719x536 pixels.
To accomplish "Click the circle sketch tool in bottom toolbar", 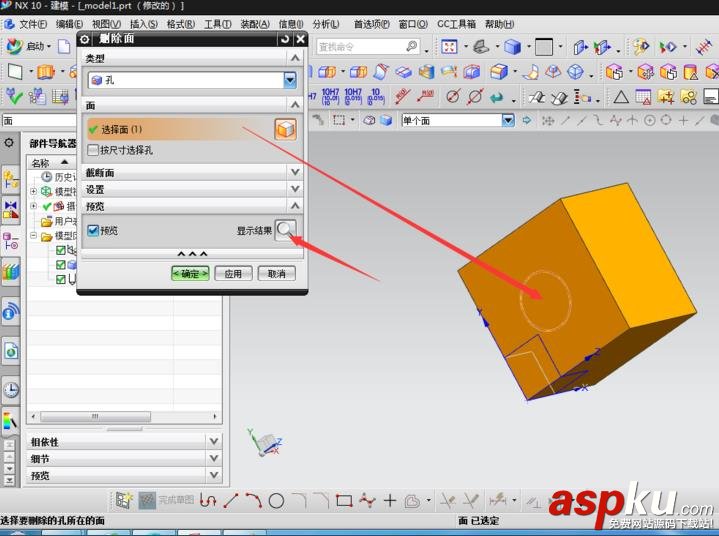I will pos(276,501).
